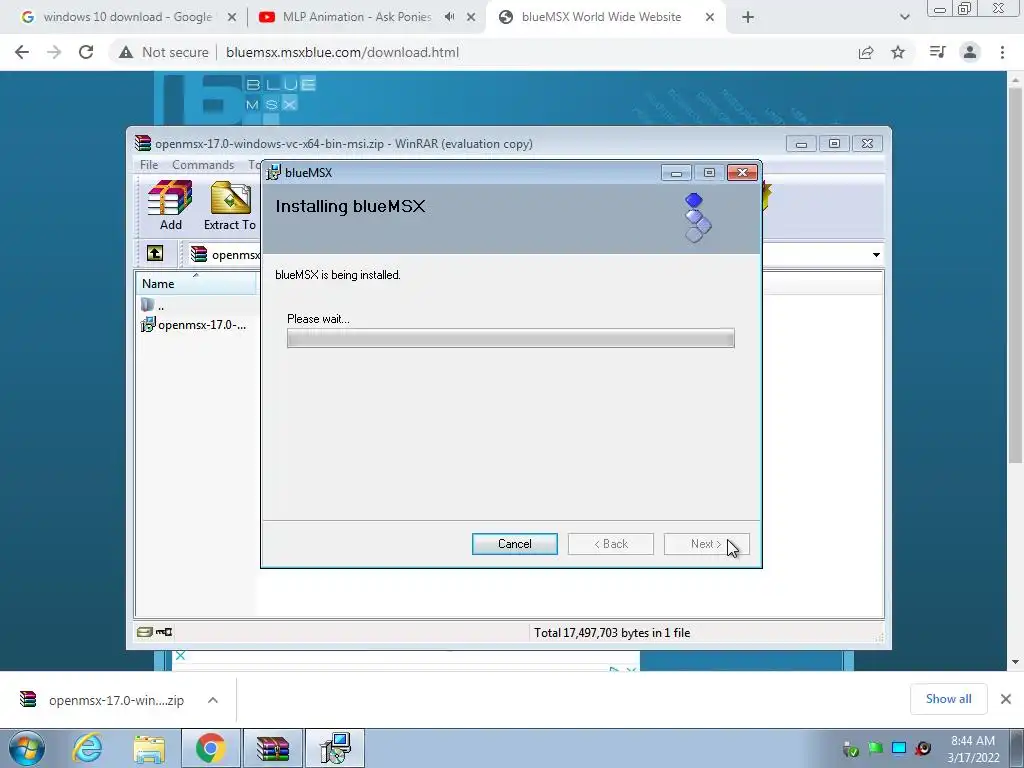Click the WinRAR title bar archive icon

(142, 143)
